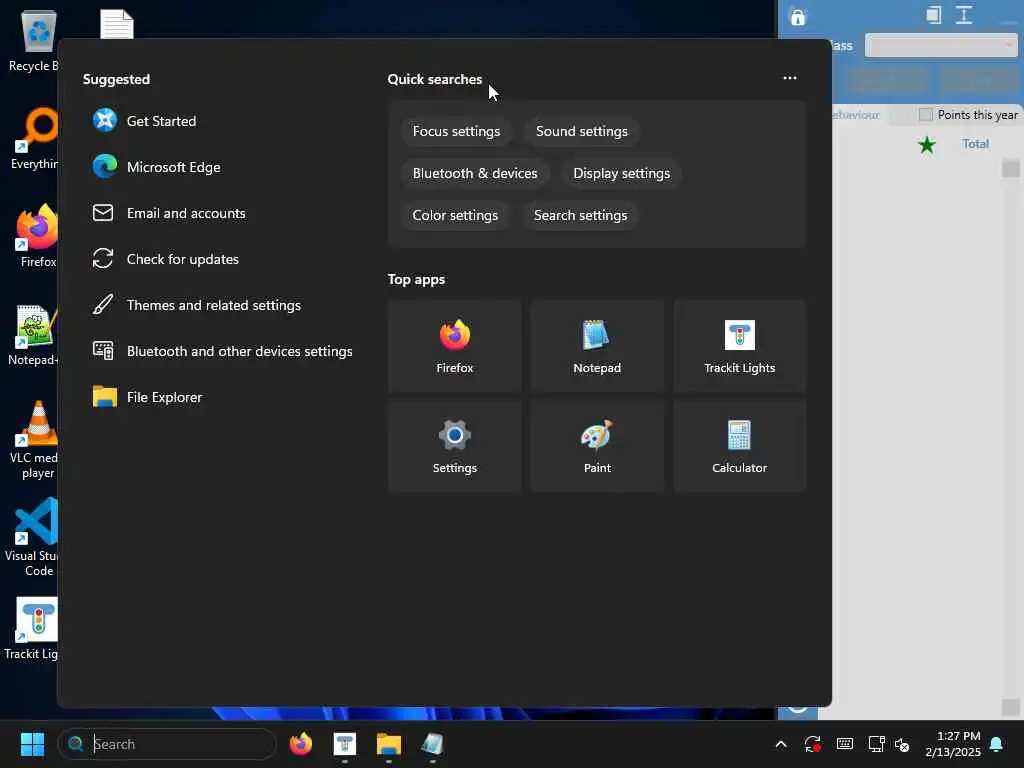The width and height of the screenshot is (1024, 768).
Task: Click the Trackit window vertical scrollbar
Action: 1010,436
